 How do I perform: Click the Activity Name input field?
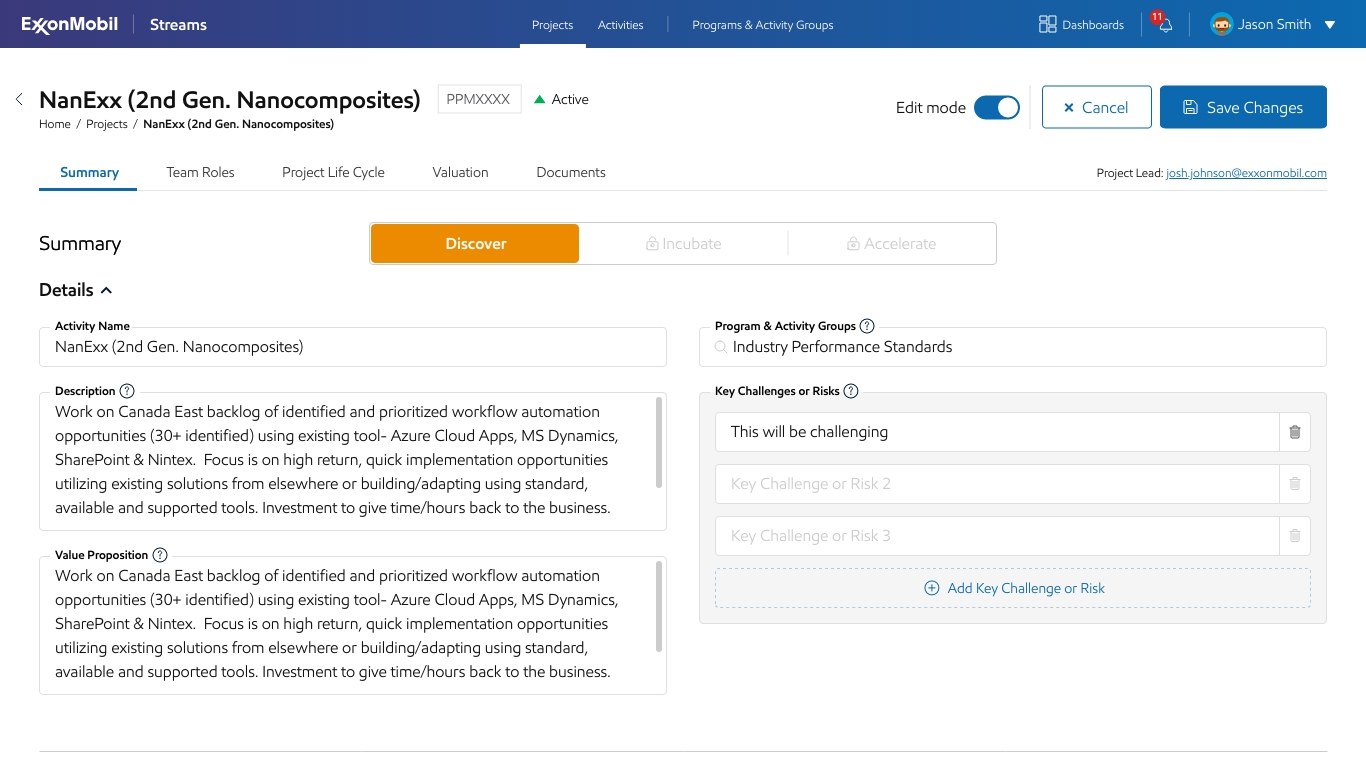353,347
